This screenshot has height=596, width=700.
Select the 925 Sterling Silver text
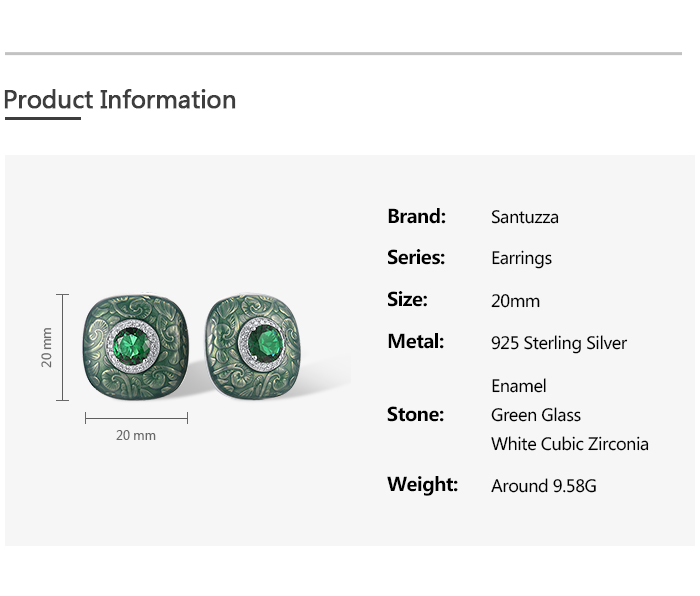pyautogui.click(x=559, y=343)
